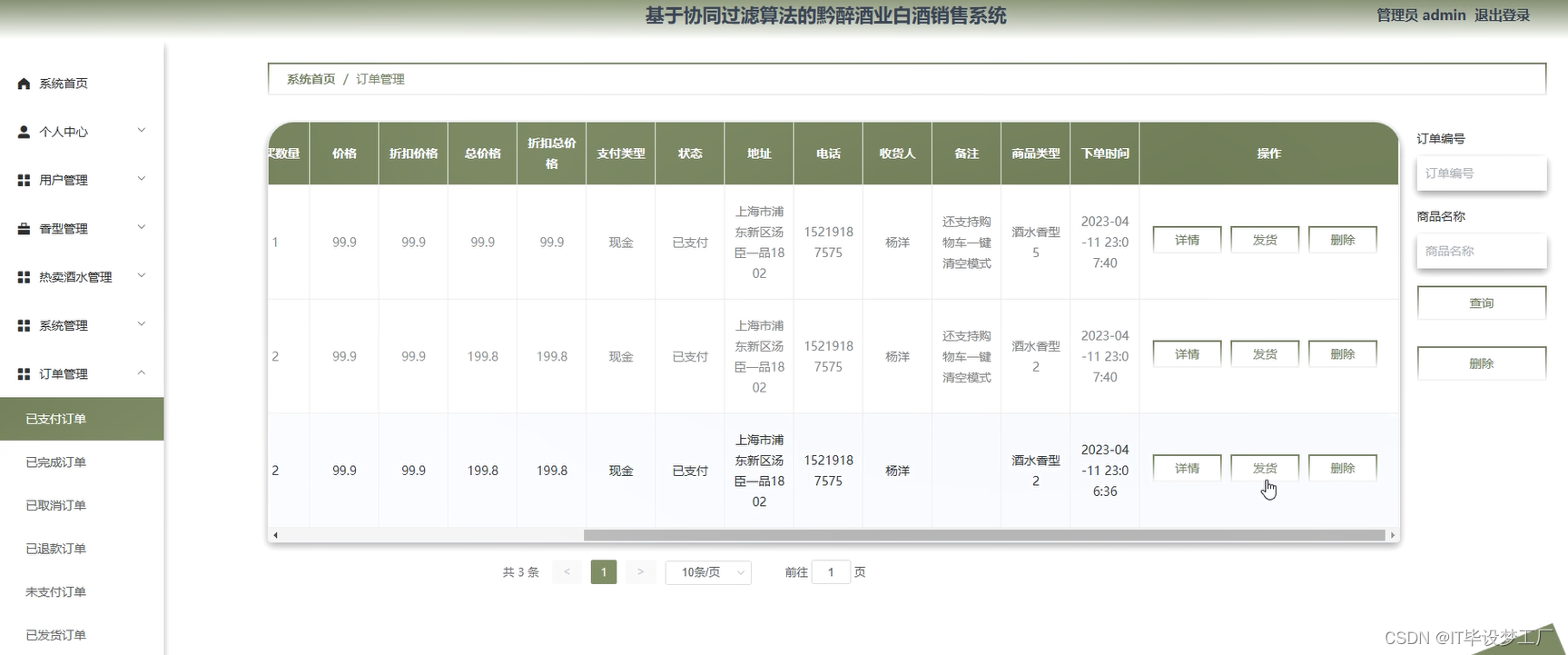Viewport: 1568px width, 655px height.
Task: Expand the 个人中心 chevron
Action: tap(141, 131)
